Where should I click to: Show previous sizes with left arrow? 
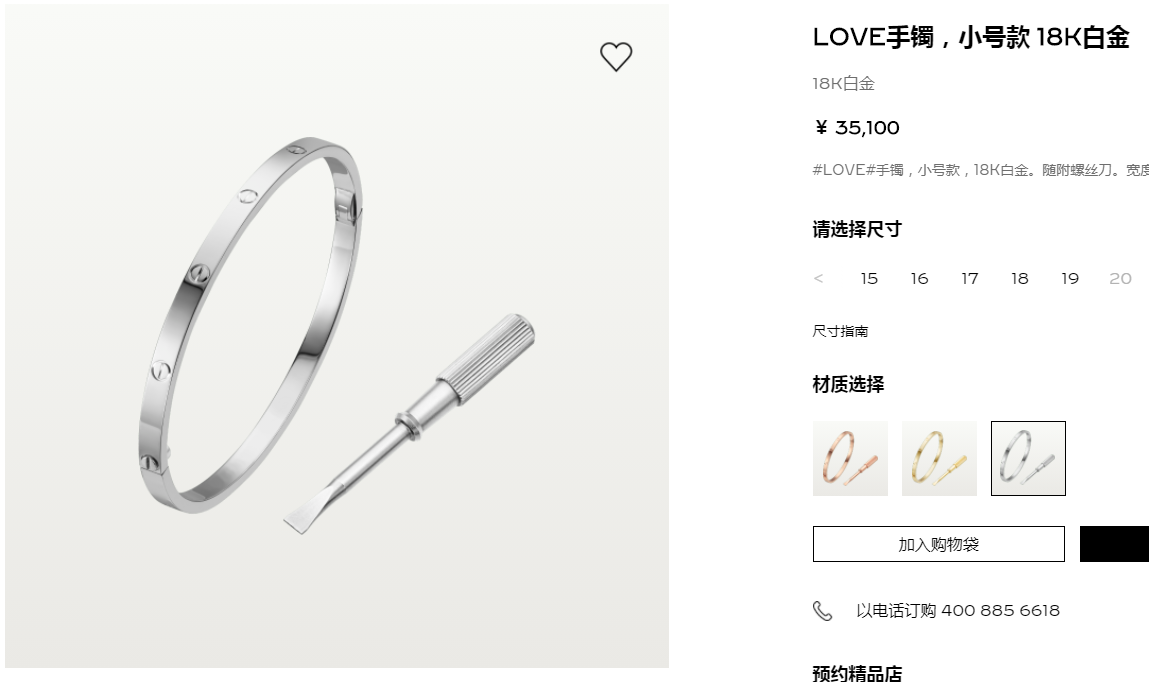pyautogui.click(x=819, y=278)
